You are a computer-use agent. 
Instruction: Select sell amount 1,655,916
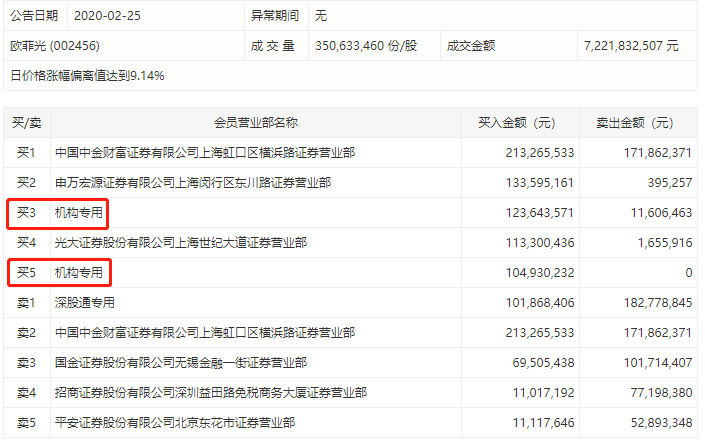pos(665,243)
